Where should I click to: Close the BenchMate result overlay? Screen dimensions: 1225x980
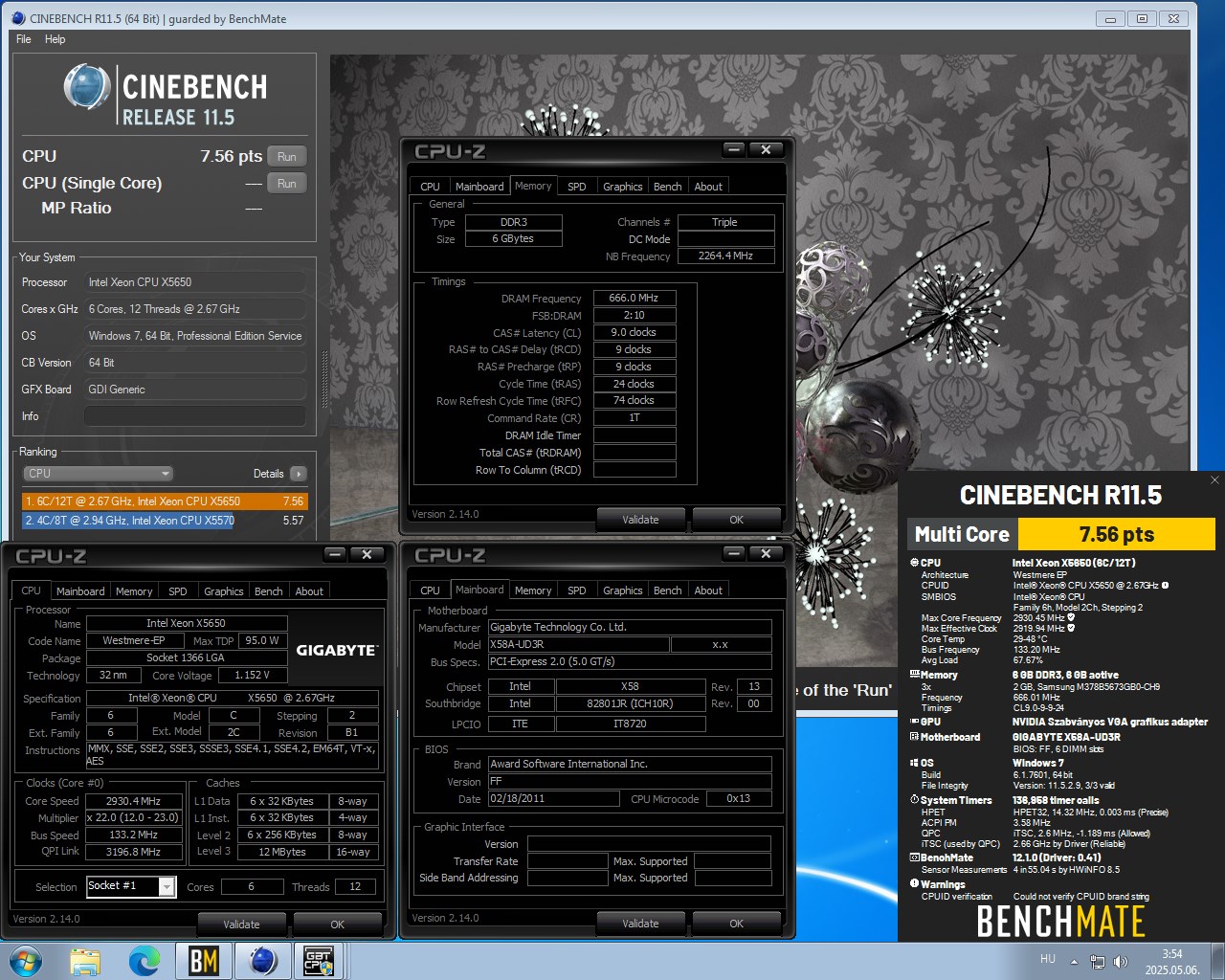pyautogui.click(x=1214, y=480)
